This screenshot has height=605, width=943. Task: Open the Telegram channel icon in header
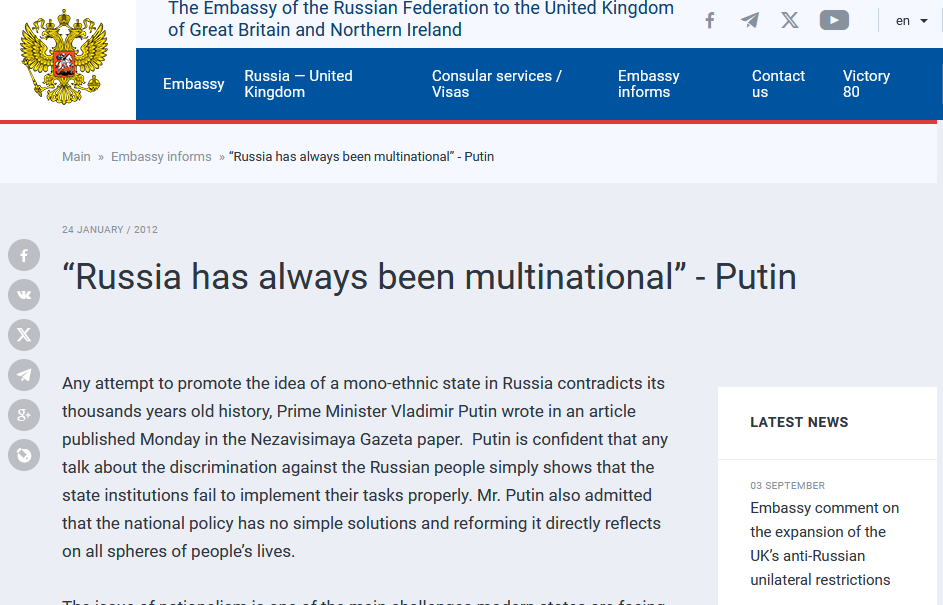click(749, 20)
